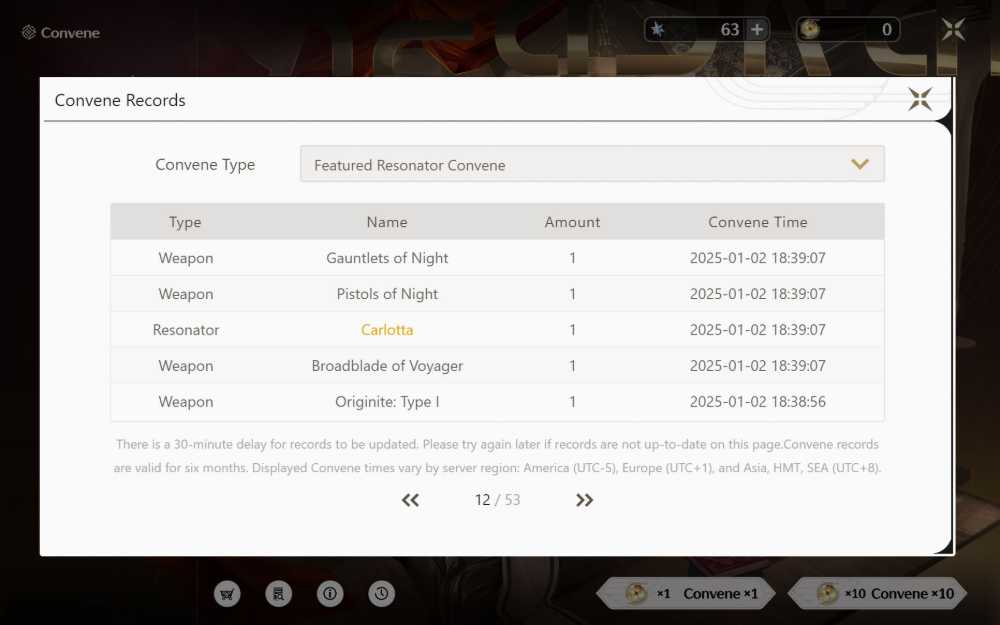Click the amount 1 in the Originite row
Screen dimensions: 1000x625
tap(573, 402)
